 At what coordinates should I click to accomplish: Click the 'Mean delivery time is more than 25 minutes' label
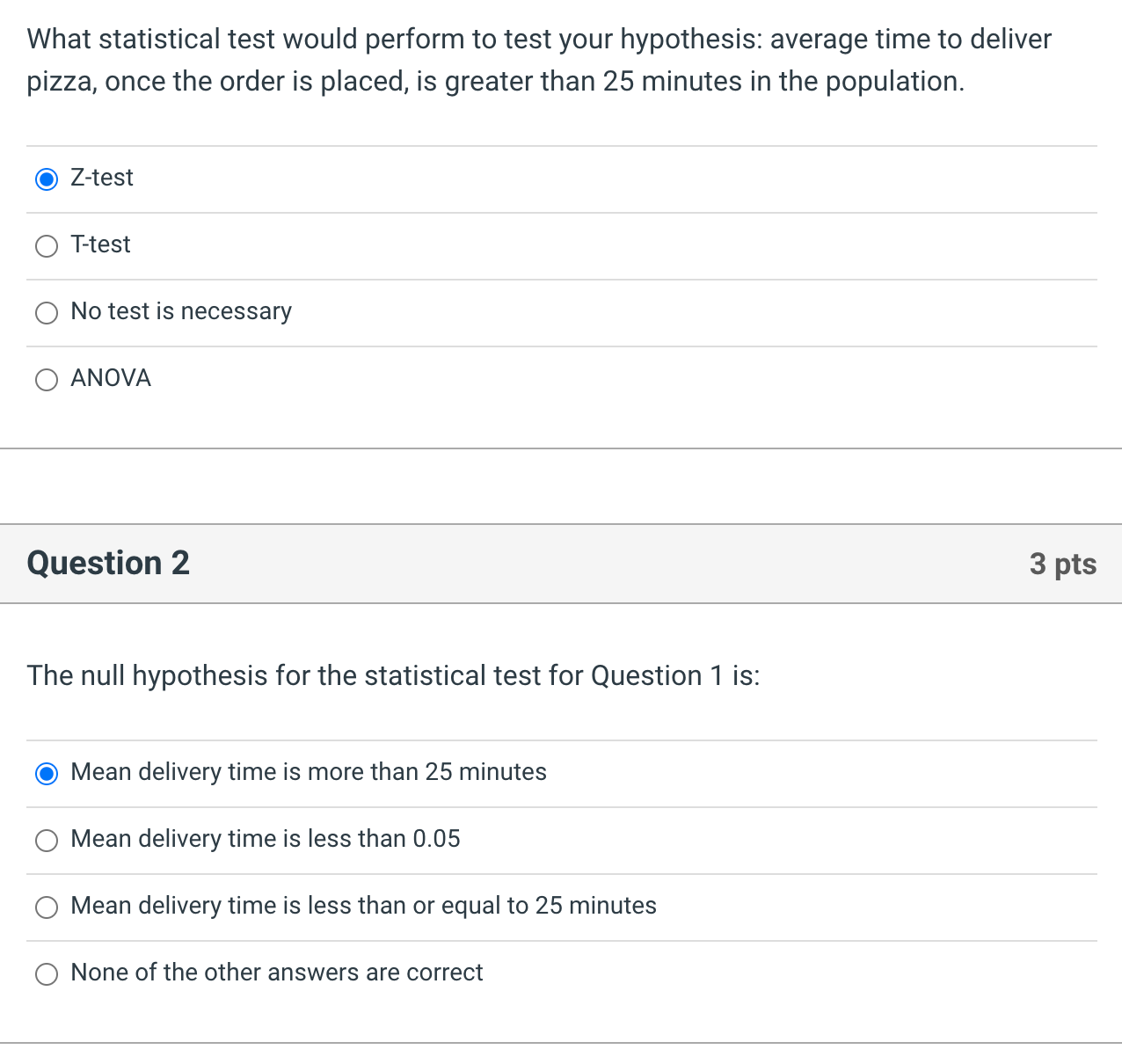coord(309,773)
